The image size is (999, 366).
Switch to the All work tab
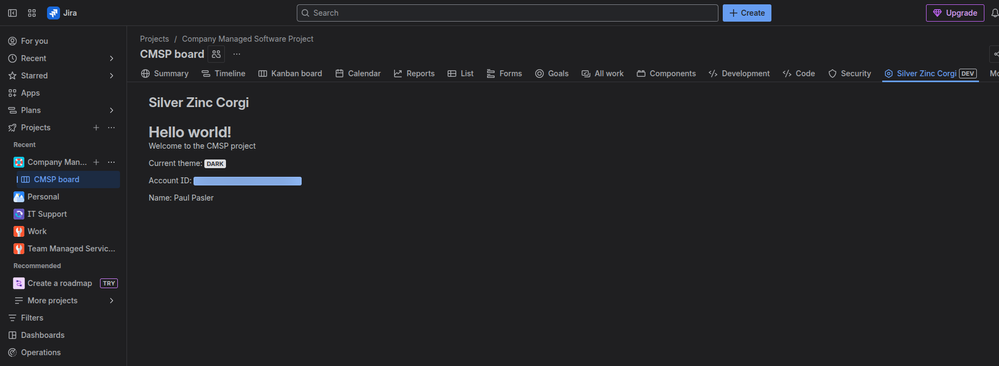click(x=602, y=73)
